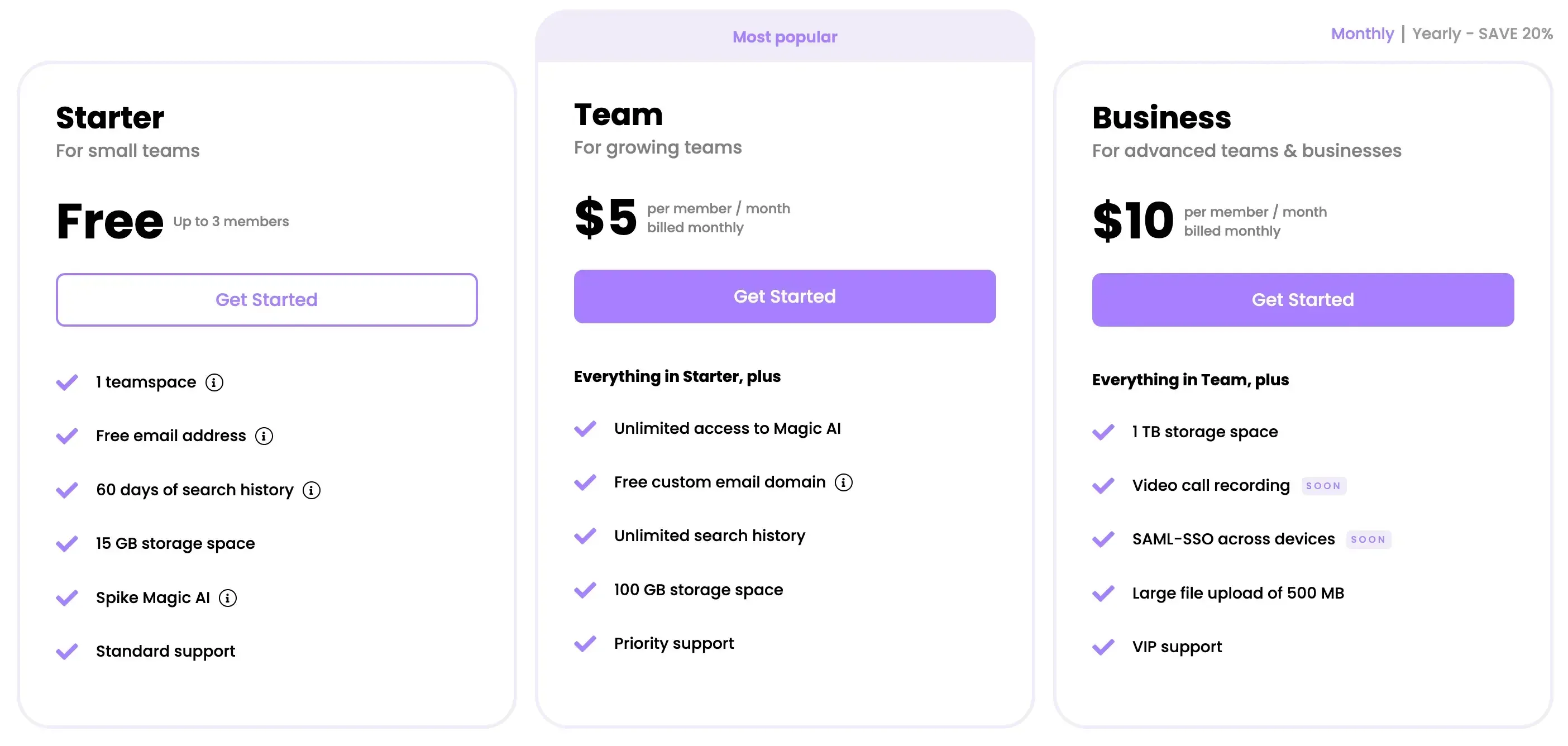Click the checkmark beside Standard support
Viewport: 1568px width, 746px height.
pyautogui.click(x=67, y=651)
